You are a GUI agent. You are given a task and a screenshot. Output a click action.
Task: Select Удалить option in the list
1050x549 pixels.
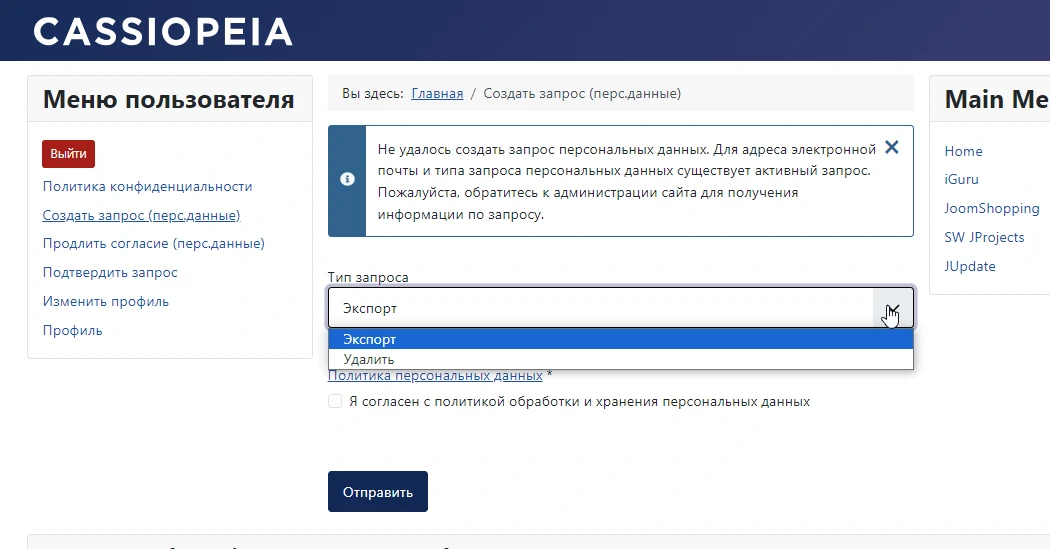click(621, 360)
